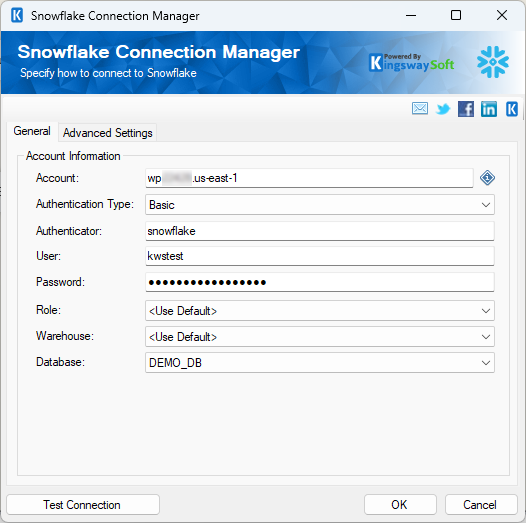
Task: Click the Role label
Action: pyautogui.click(x=48, y=310)
